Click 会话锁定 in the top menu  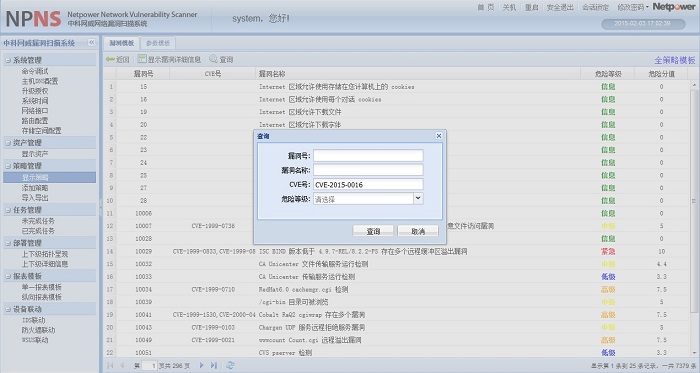(596, 7)
